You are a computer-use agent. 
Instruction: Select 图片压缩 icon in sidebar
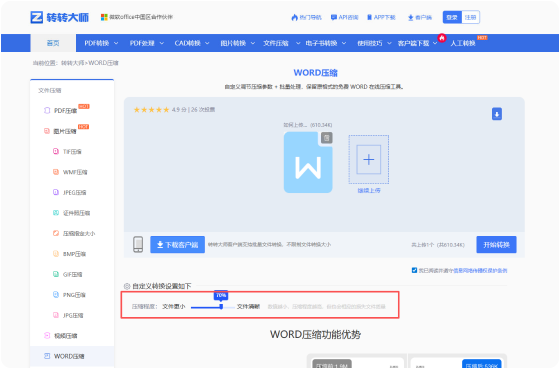(47, 131)
